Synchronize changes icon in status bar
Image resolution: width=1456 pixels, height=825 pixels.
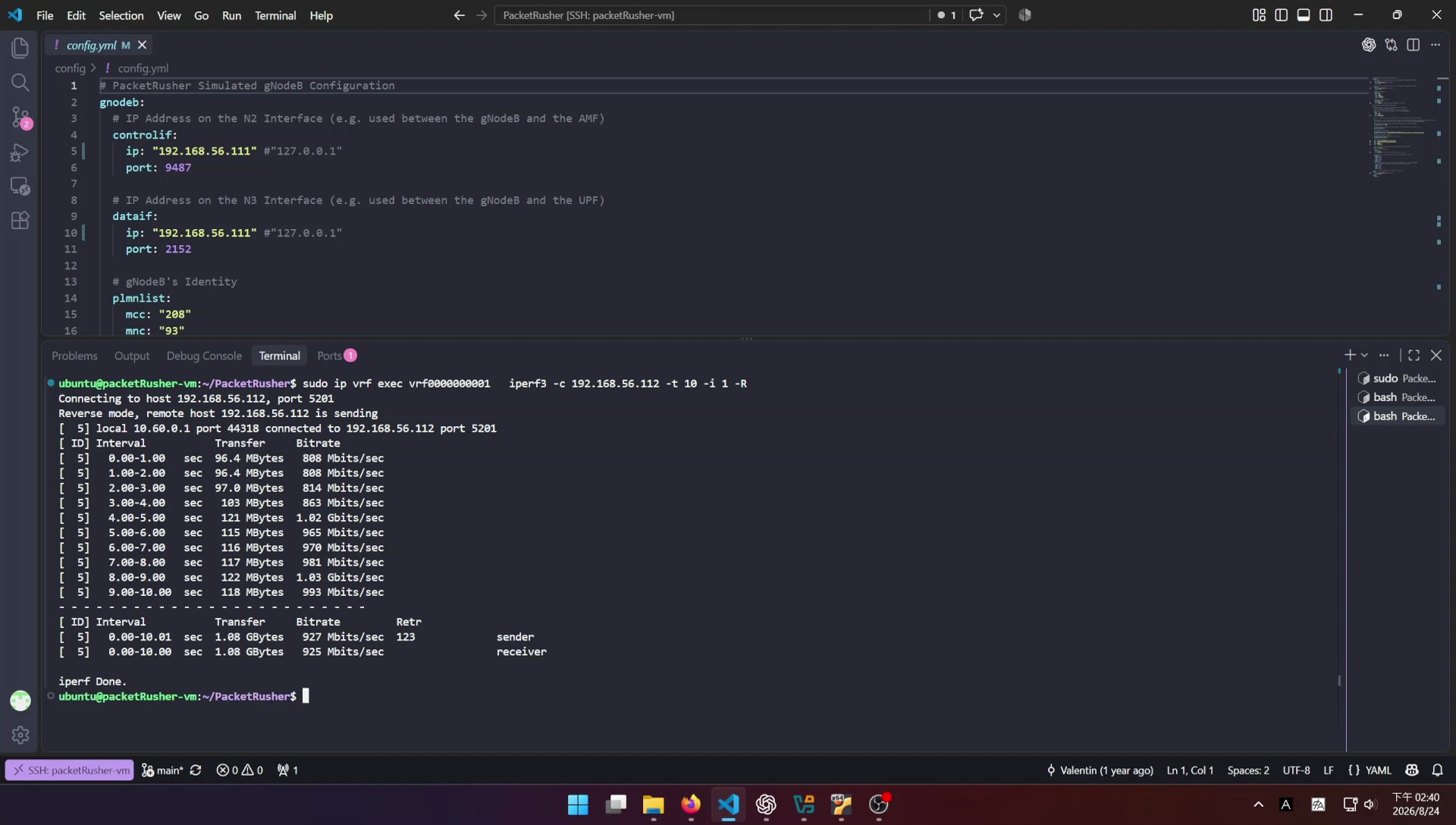pos(196,770)
